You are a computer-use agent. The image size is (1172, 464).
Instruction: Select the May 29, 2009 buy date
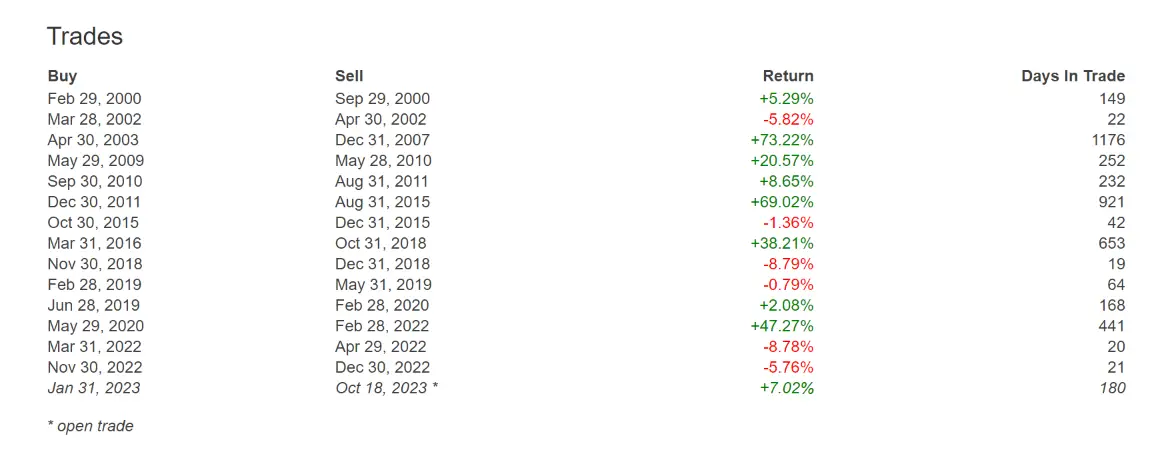(x=96, y=161)
